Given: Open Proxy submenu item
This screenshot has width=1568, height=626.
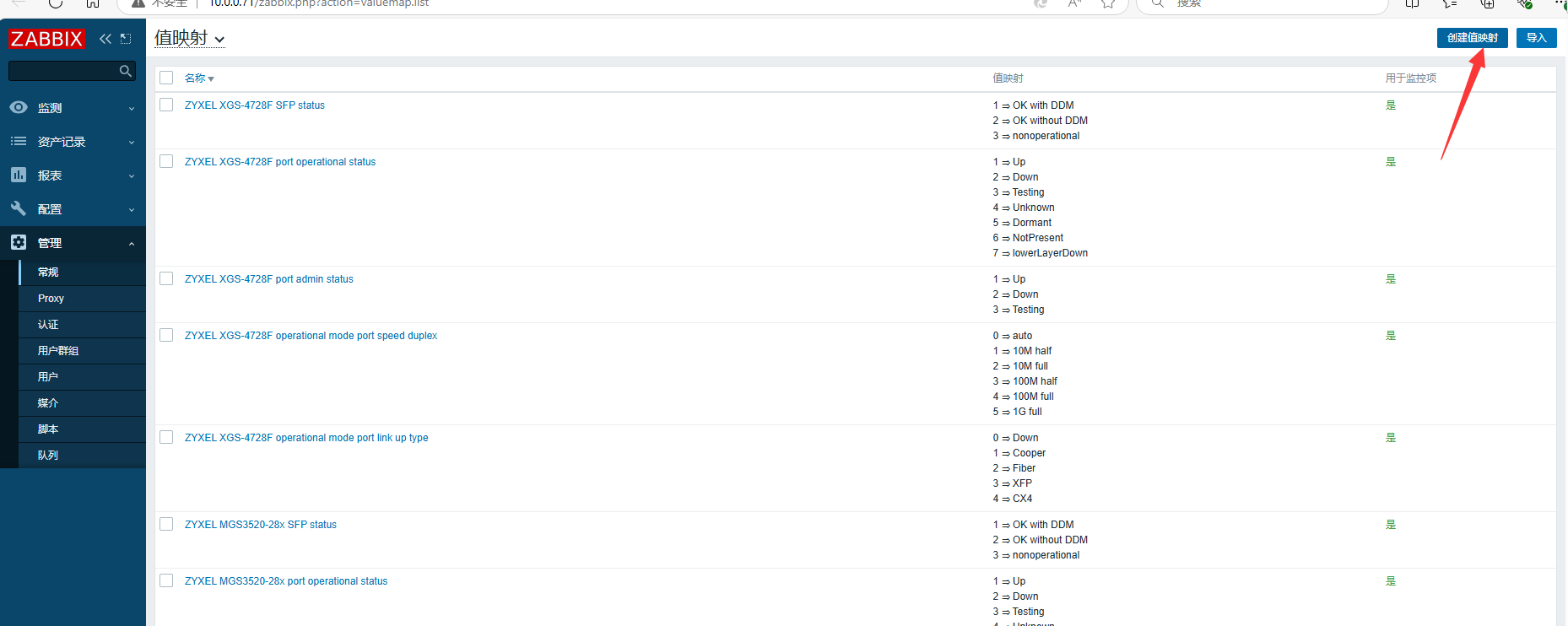Looking at the screenshot, I should coord(82,299).
